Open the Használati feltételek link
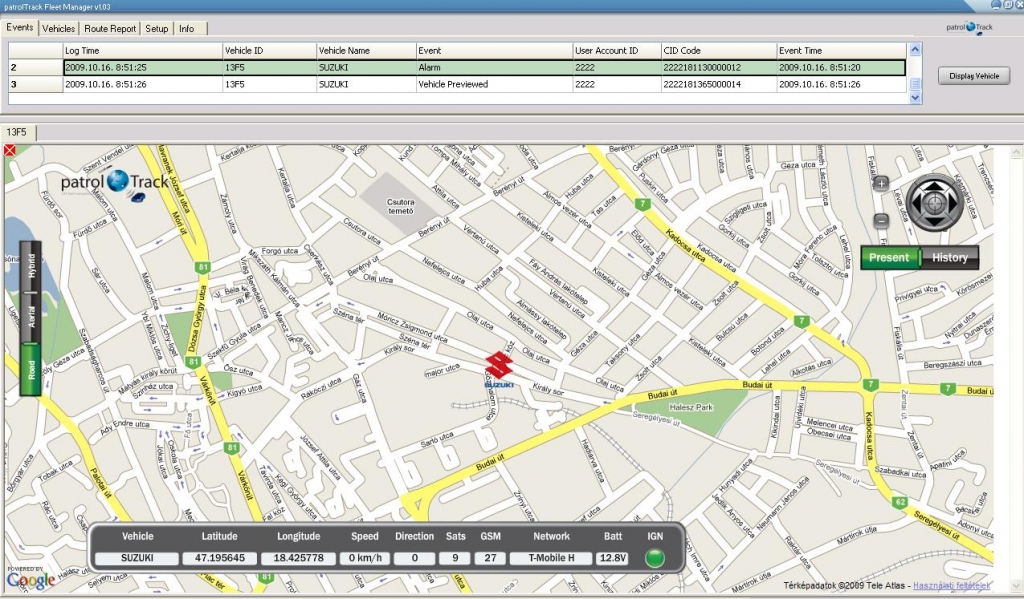Screen dimensions: 1024x599 [951, 584]
